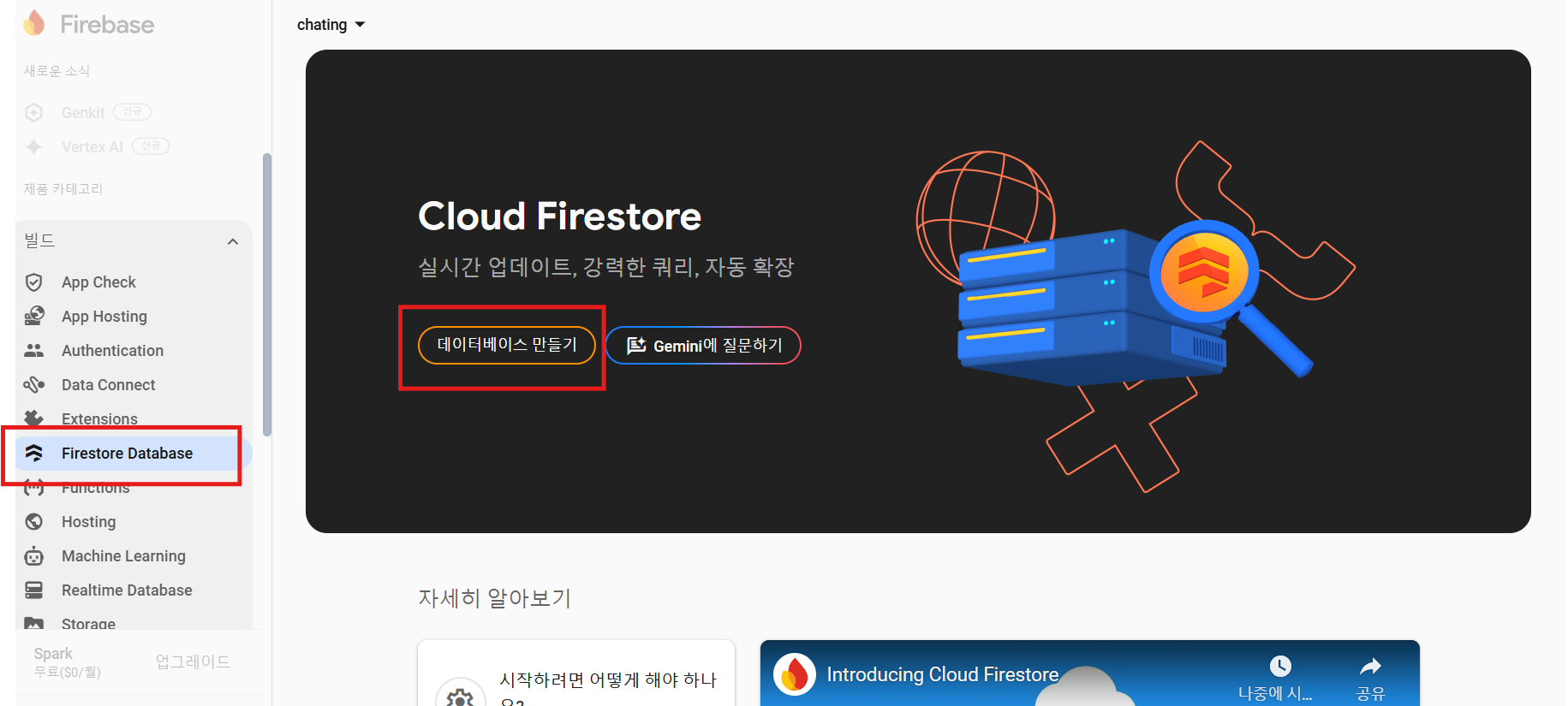The image size is (1568, 706).
Task: Click the sidebar vertical scrollbar
Action: click(x=267, y=295)
